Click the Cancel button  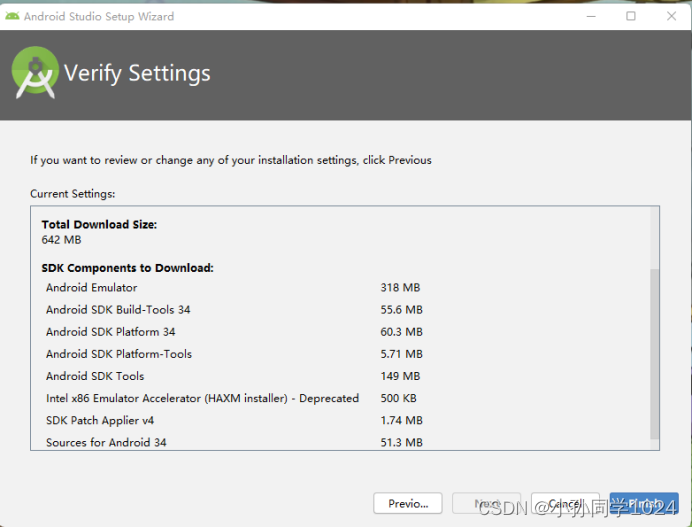coord(565,503)
